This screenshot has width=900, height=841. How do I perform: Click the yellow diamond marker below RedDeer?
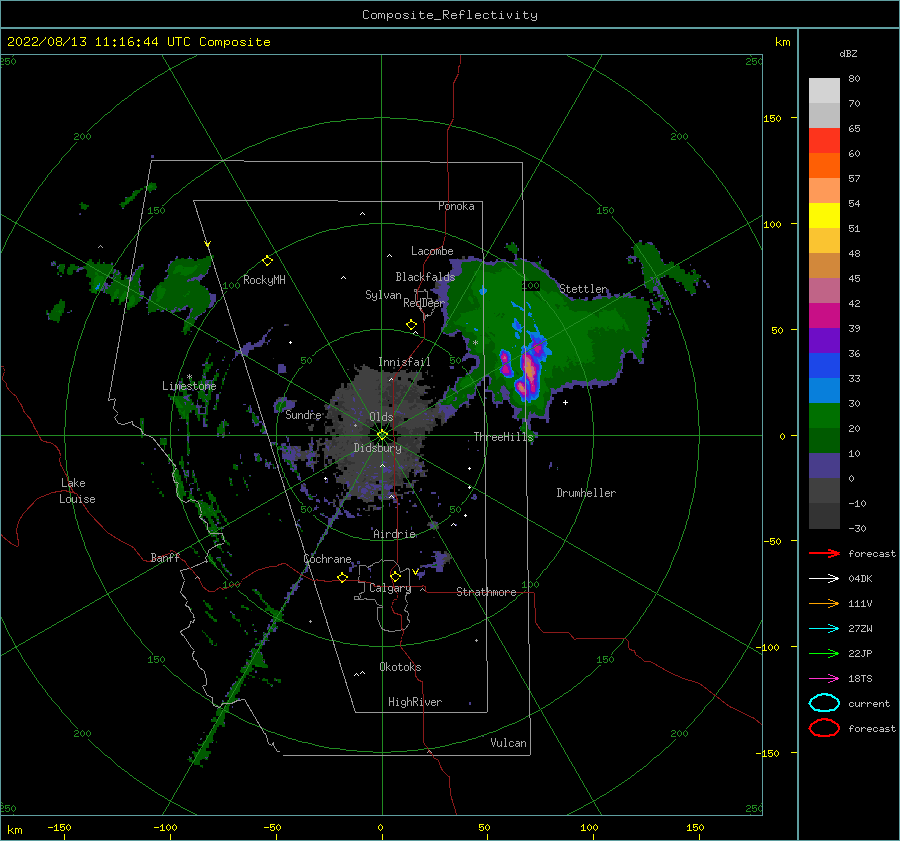pyautogui.click(x=412, y=324)
